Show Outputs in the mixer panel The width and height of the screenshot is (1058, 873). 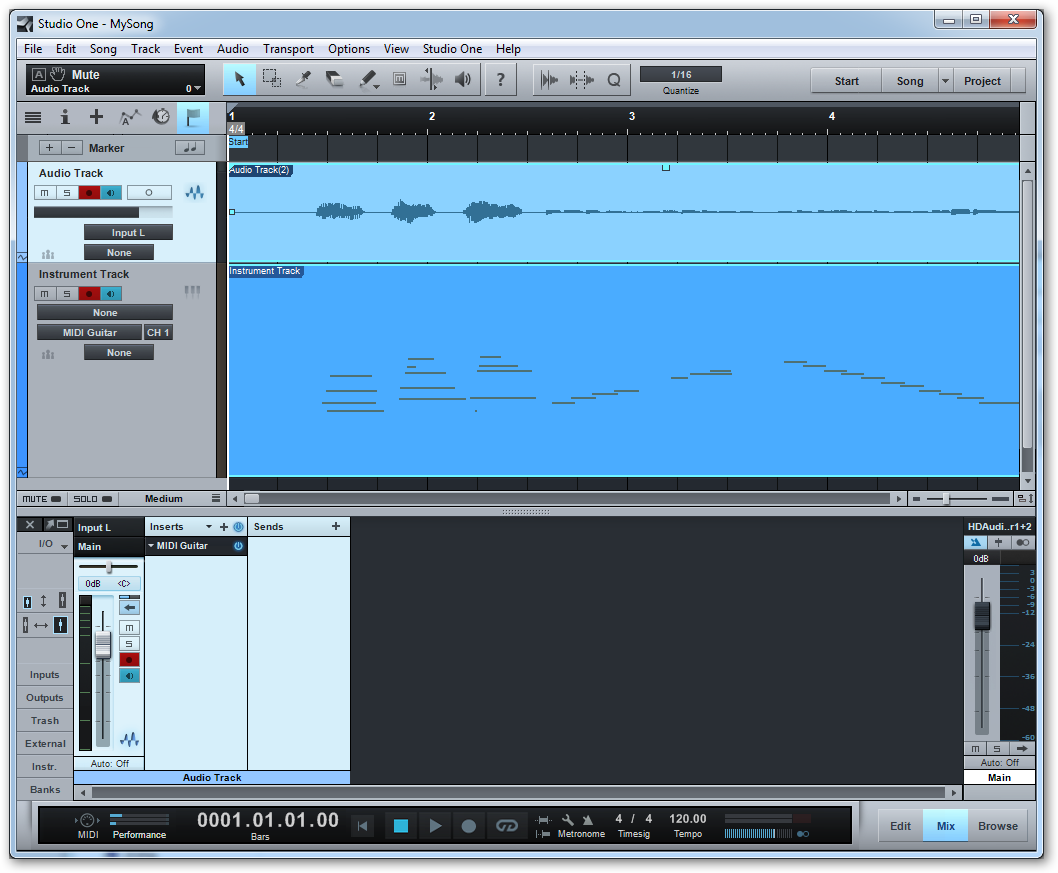click(45, 698)
